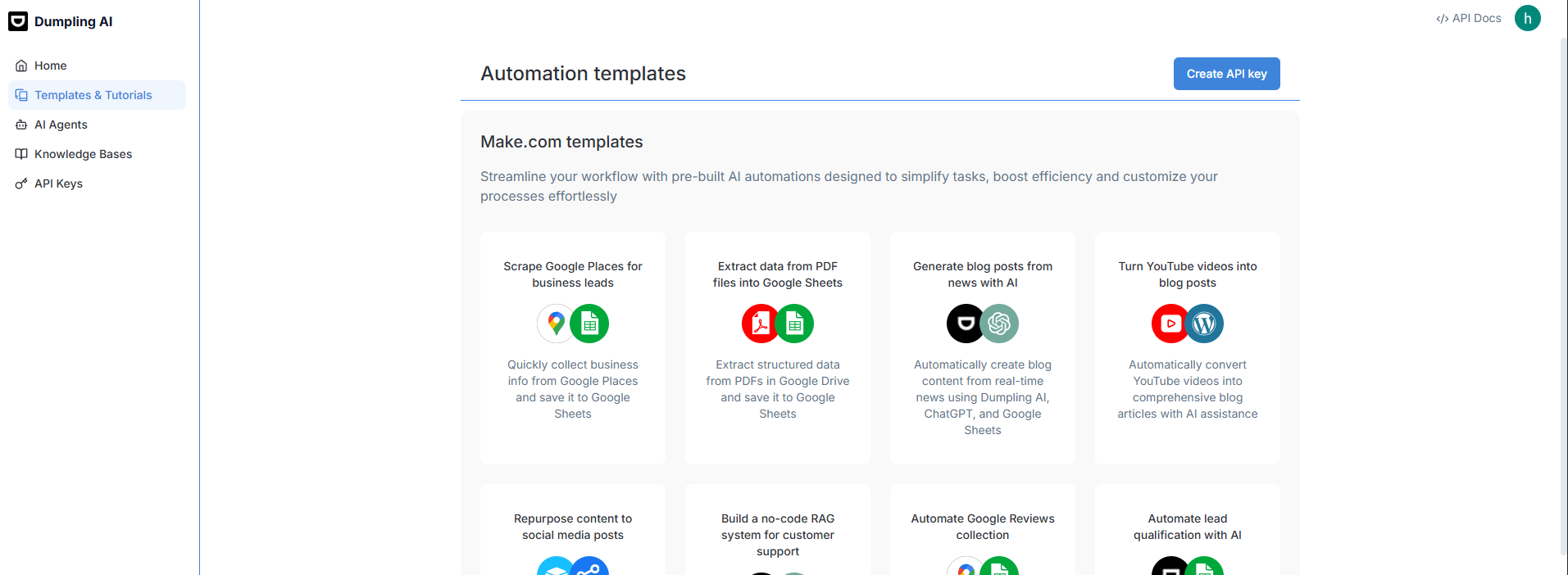Click the Create API key button
The image size is (1568, 575).
point(1226,74)
